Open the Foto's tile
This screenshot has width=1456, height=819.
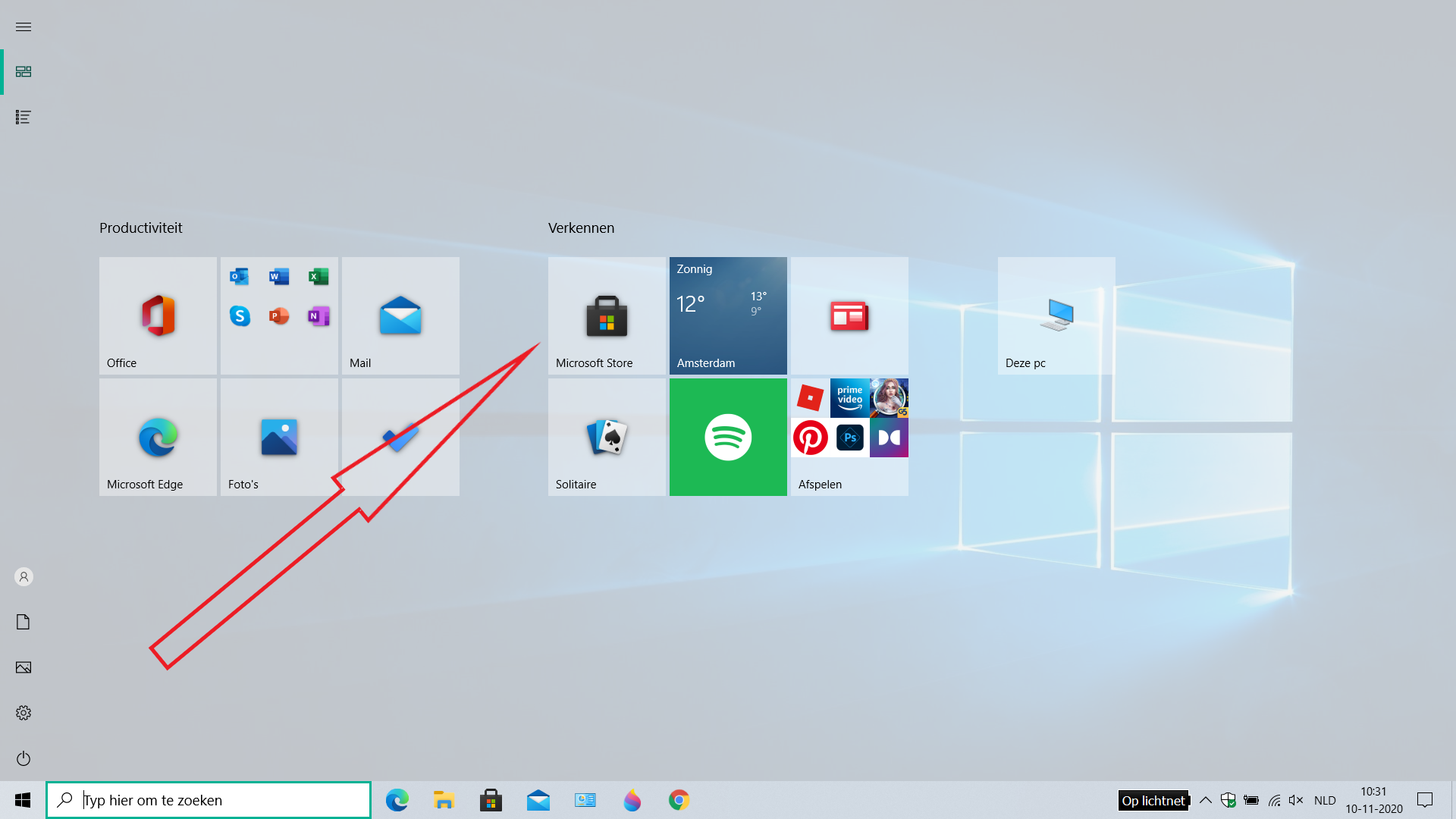click(x=279, y=437)
